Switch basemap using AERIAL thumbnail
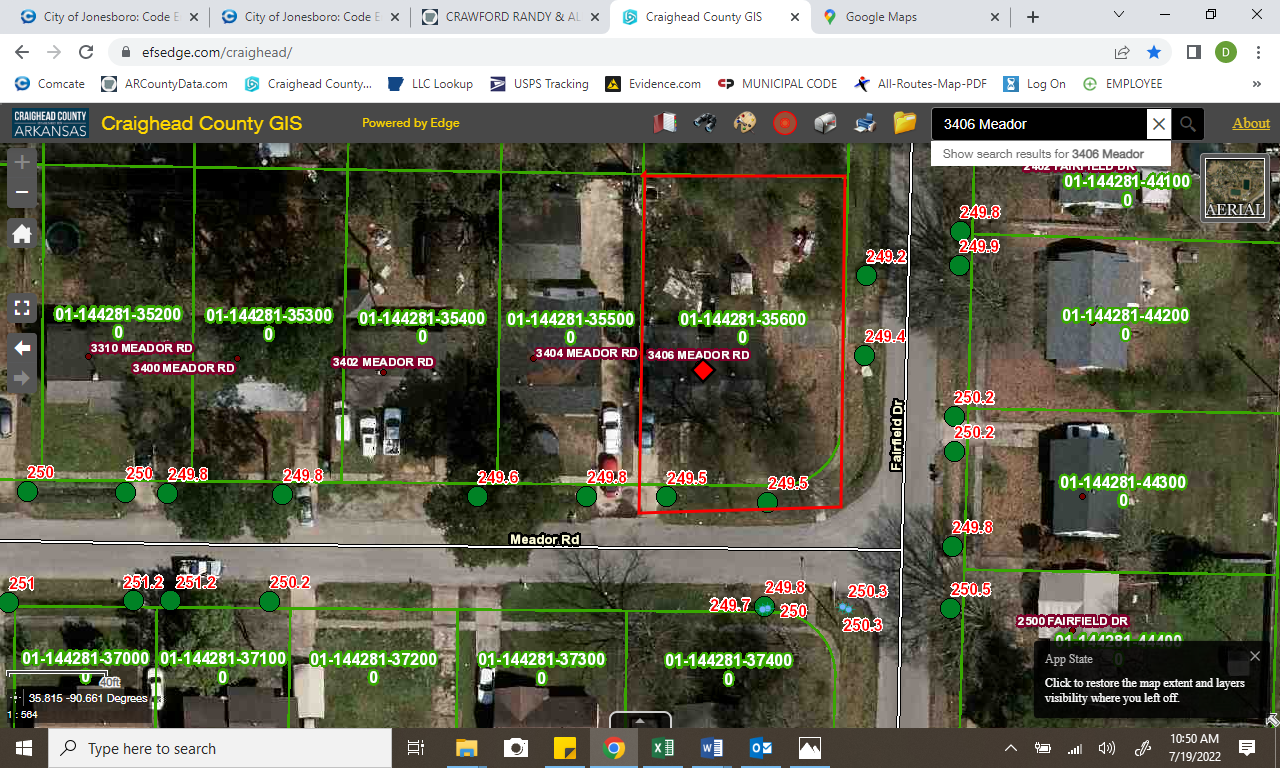This screenshot has height=768, width=1280. point(1234,188)
